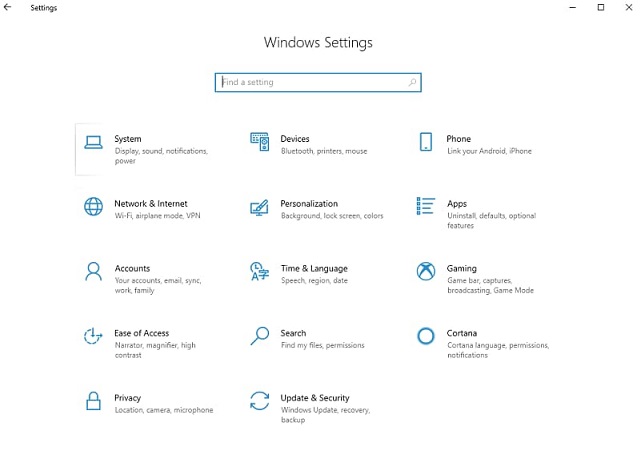Viewport: 640px width, 455px height.
Task: Click the Devices keyboard and speaker icon
Action: tap(260, 142)
